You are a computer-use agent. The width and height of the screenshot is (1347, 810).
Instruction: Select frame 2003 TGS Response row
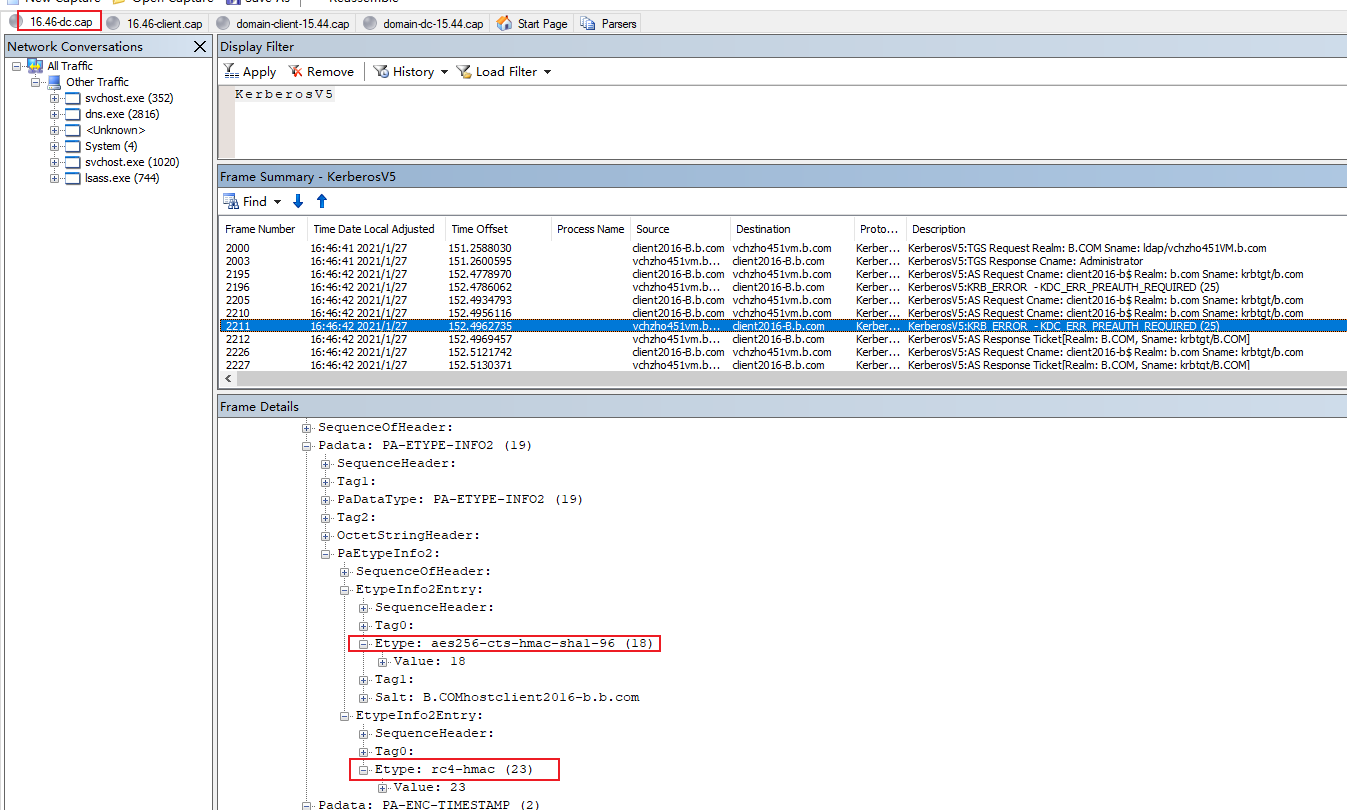(x=782, y=261)
